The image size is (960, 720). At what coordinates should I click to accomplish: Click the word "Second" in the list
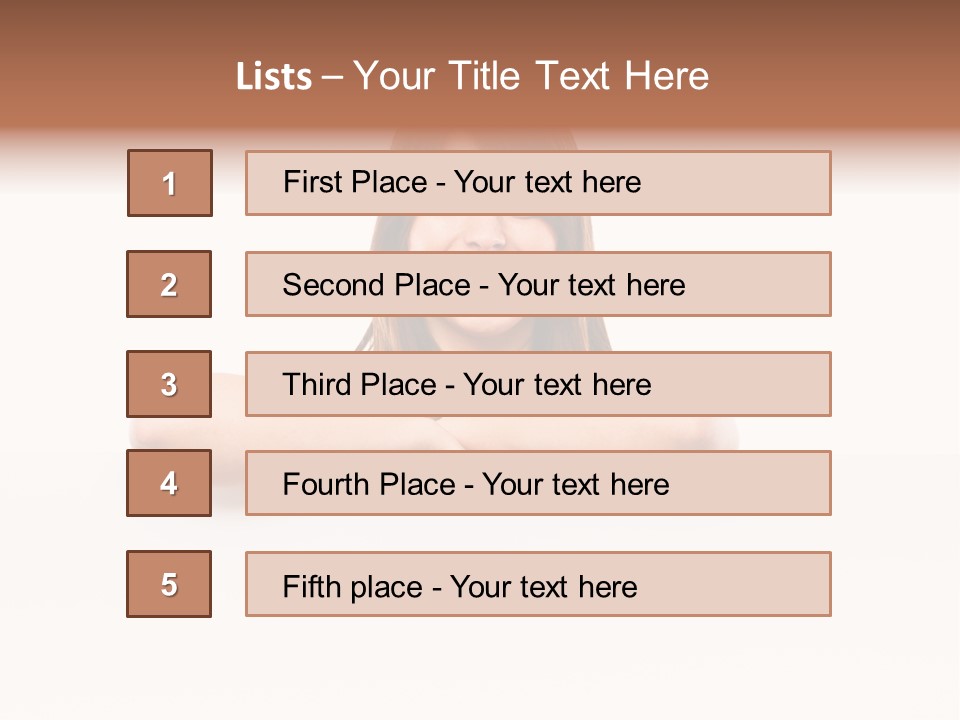334,285
